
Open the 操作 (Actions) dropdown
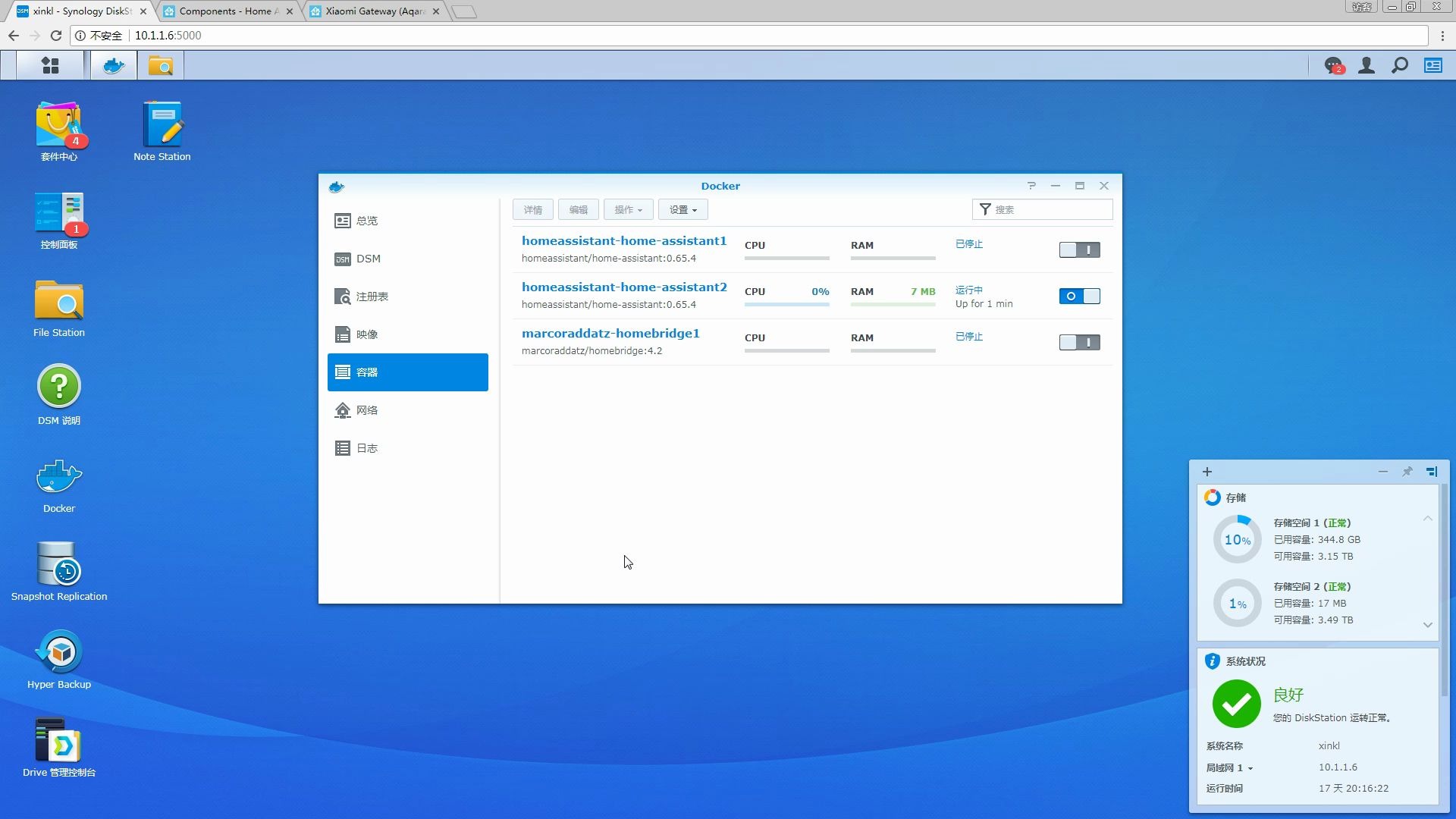point(628,209)
